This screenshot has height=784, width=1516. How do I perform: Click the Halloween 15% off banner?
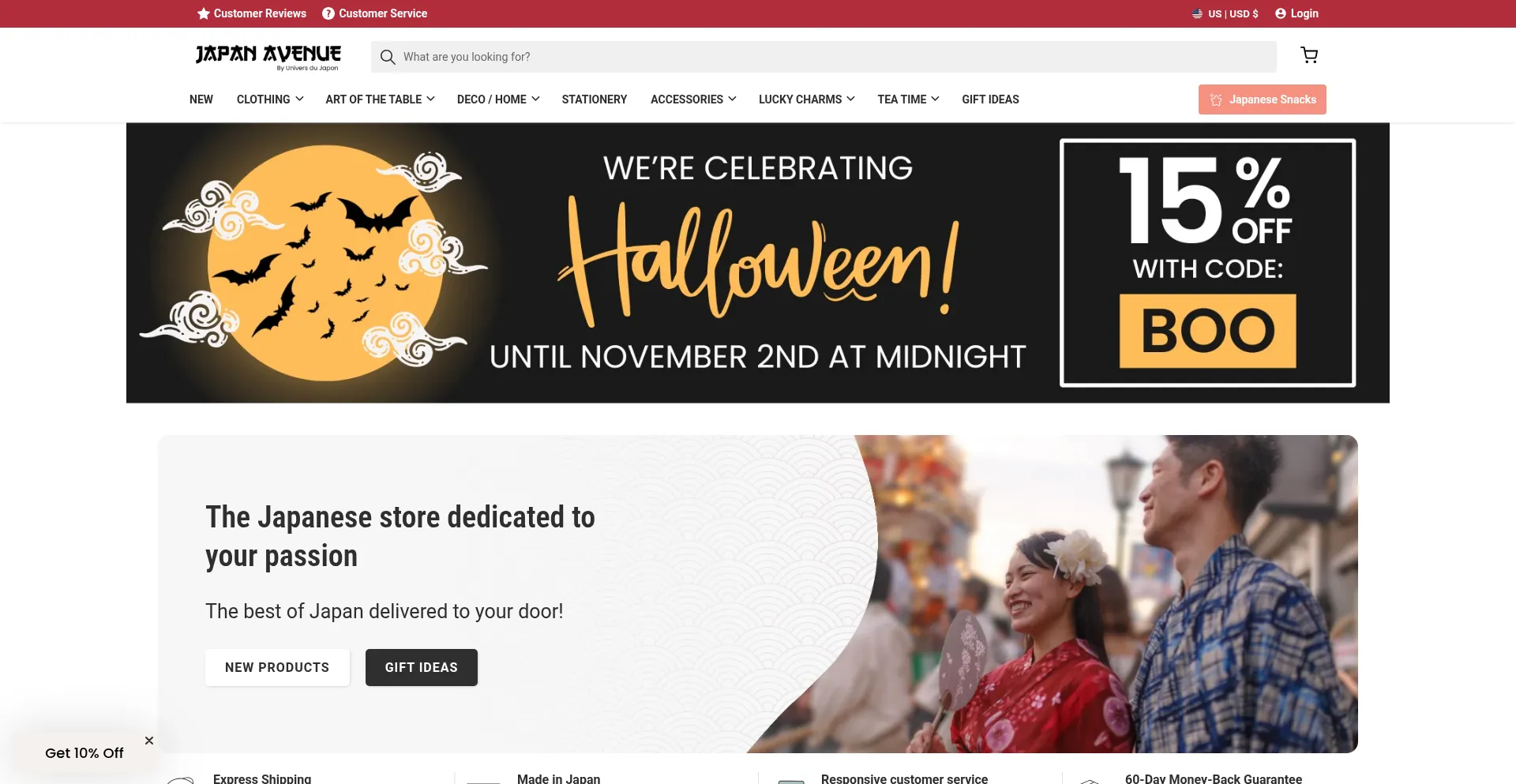click(x=758, y=263)
